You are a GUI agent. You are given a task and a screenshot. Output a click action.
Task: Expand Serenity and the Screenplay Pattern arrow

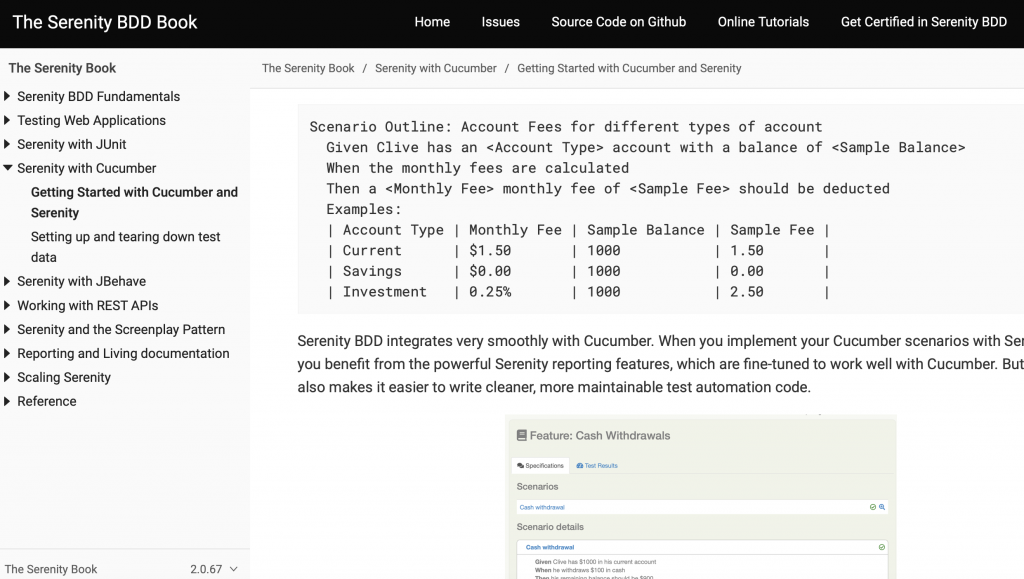[7, 330]
